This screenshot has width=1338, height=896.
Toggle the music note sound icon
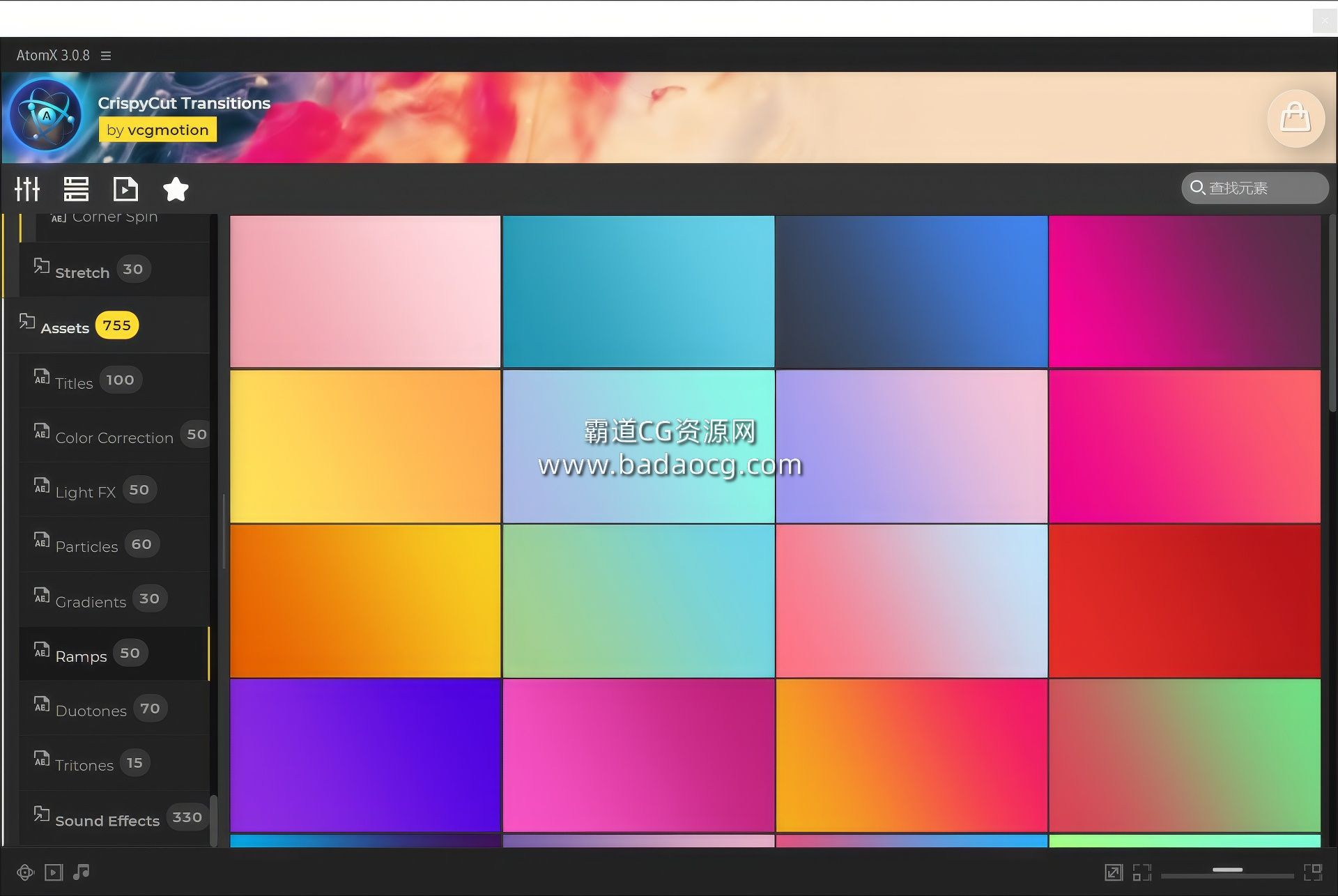point(82,872)
